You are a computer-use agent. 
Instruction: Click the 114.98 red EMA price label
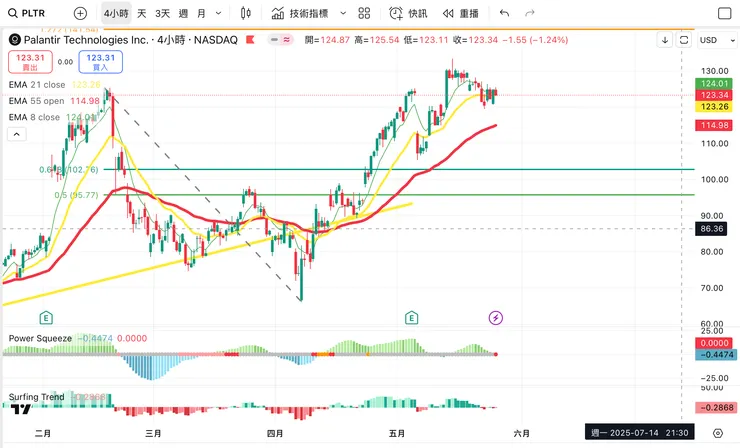tap(714, 126)
